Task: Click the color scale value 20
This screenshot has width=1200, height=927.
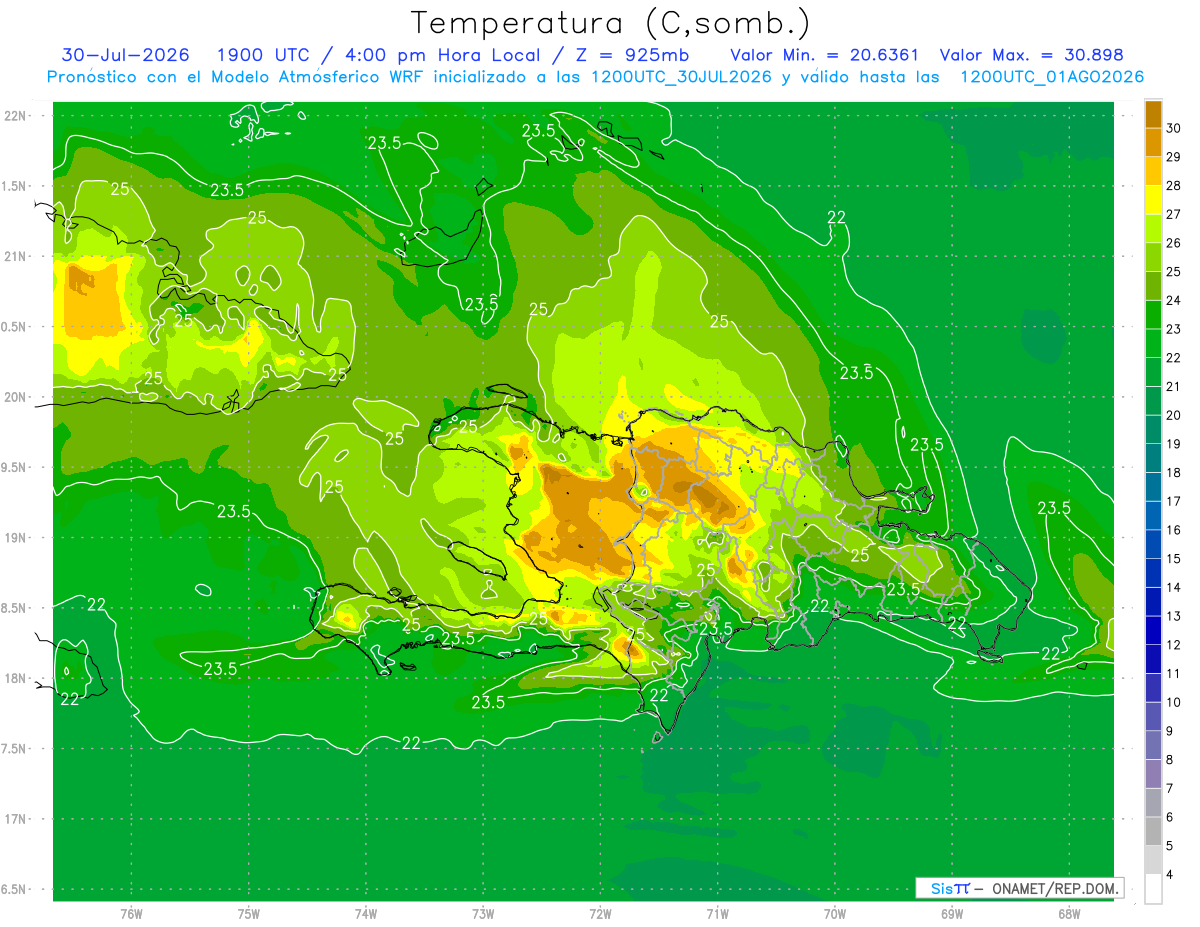Action: point(1174,415)
